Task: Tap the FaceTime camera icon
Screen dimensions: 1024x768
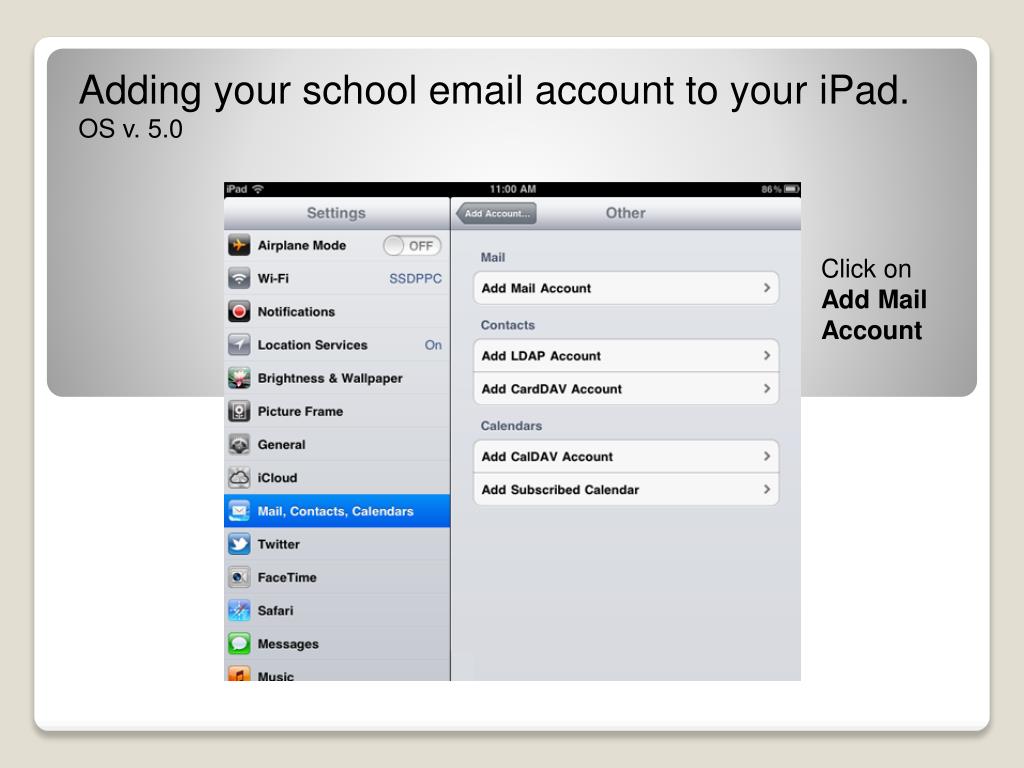Action: click(x=239, y=577)
